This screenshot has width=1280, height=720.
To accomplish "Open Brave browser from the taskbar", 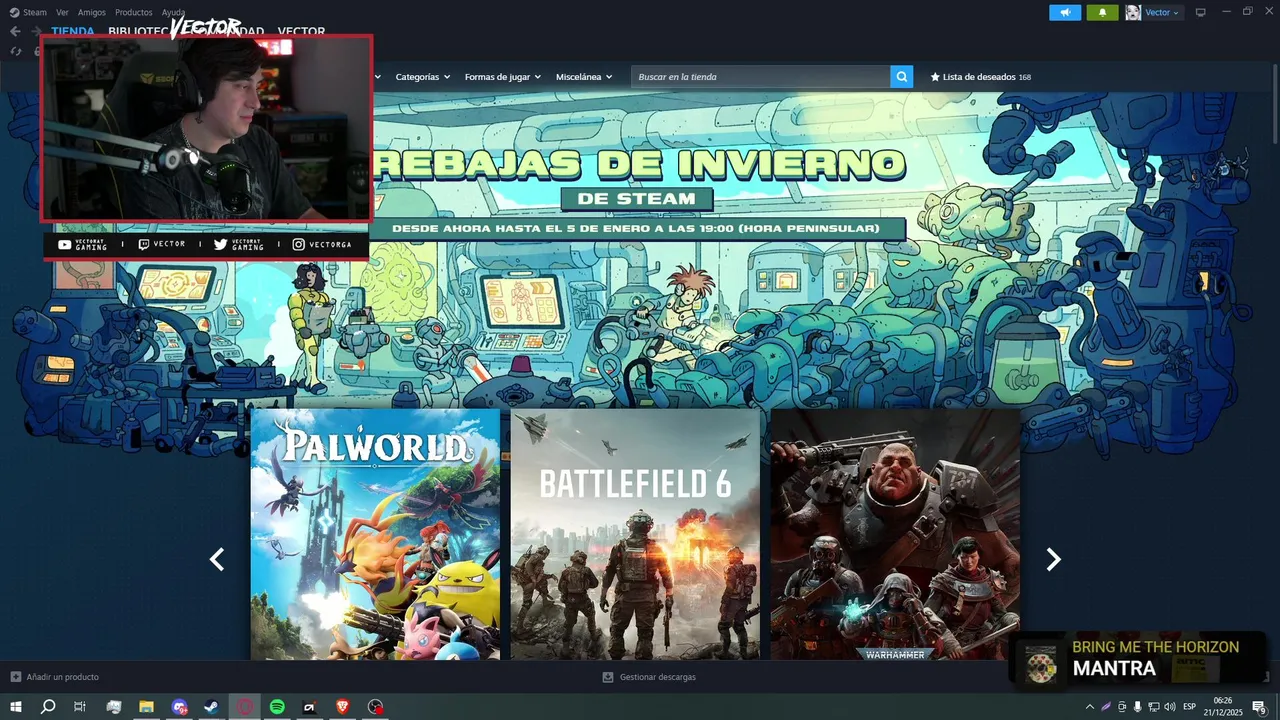I will [343, 707].
